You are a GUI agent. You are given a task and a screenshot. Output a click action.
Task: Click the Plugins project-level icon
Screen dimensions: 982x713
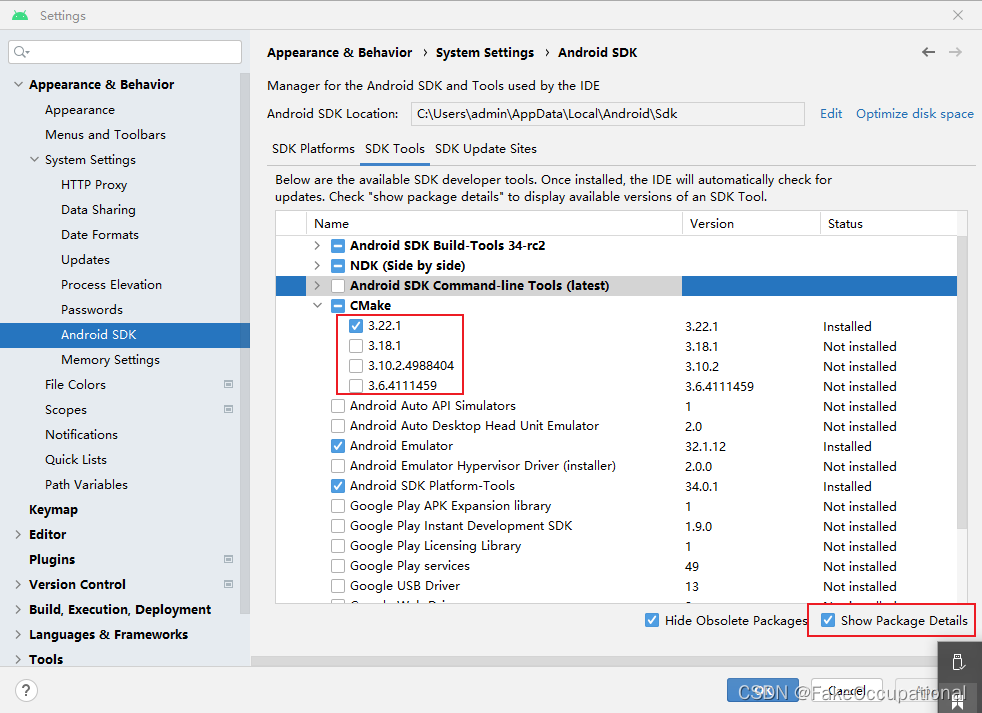point(229,559)
